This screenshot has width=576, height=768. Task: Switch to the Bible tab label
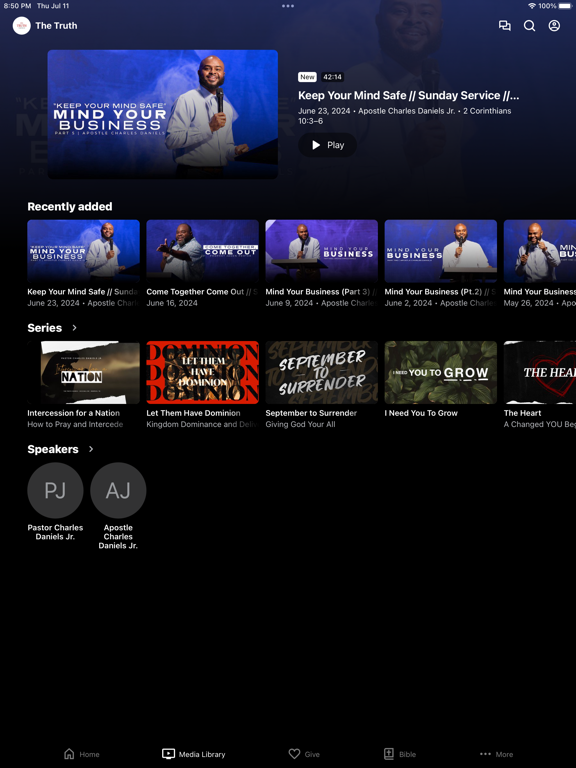407,754
